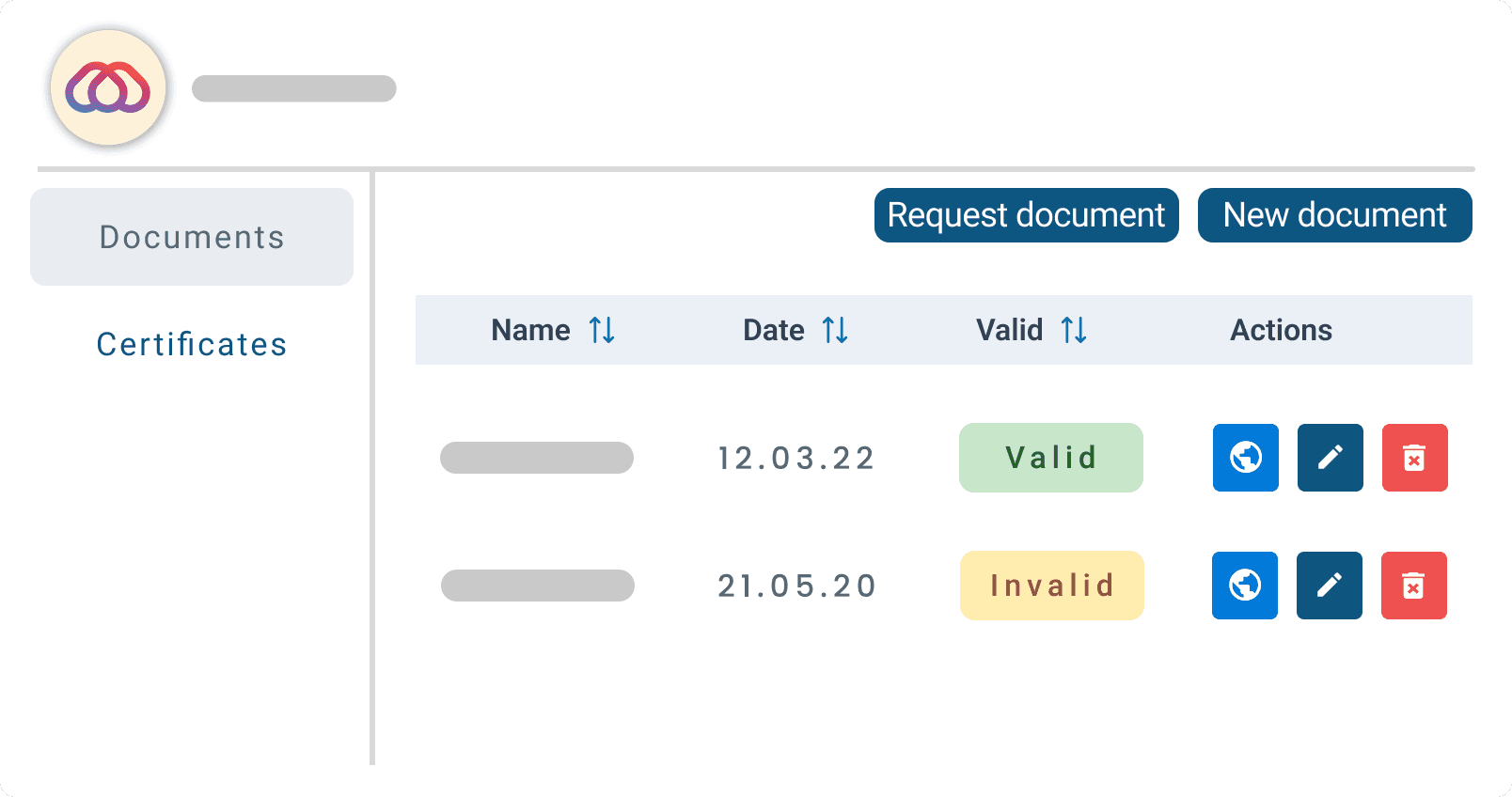Screen dimensions: 1512x797
Task: Click the red trash icon beside the Valid entry
Action: point(1414,458)
